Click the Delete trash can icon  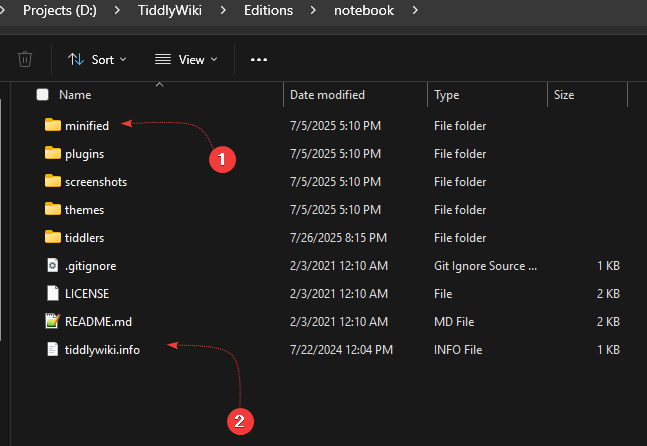pos(25,59)
